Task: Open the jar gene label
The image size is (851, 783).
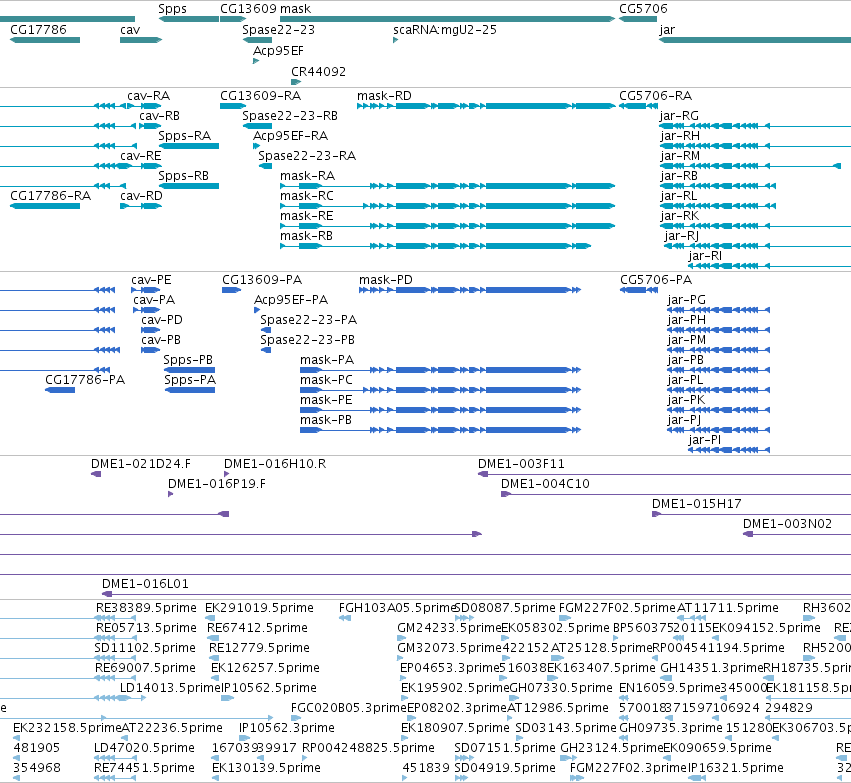Action: pos(667,30)
